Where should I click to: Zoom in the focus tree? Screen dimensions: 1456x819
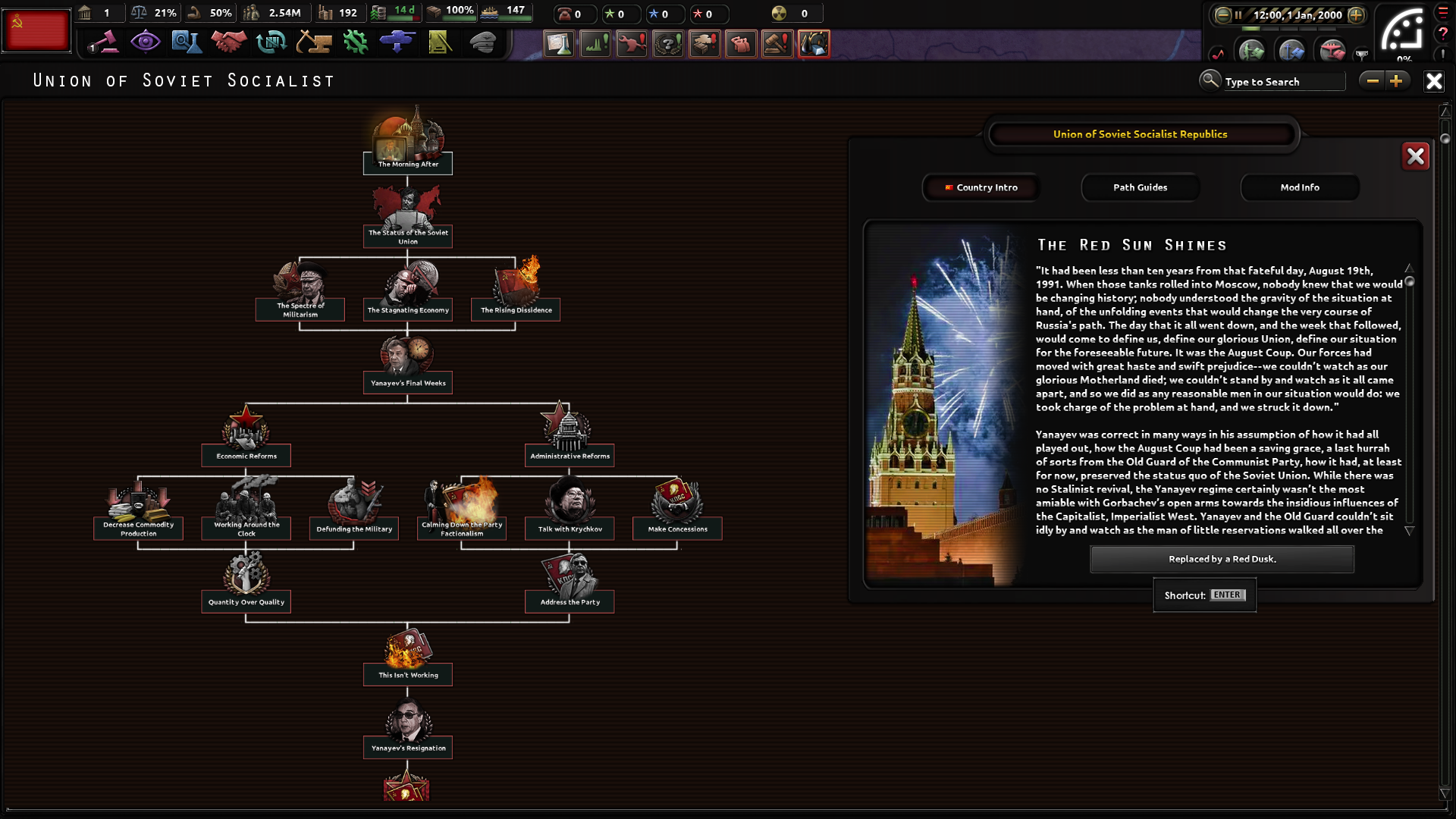tap(1396, 81)
